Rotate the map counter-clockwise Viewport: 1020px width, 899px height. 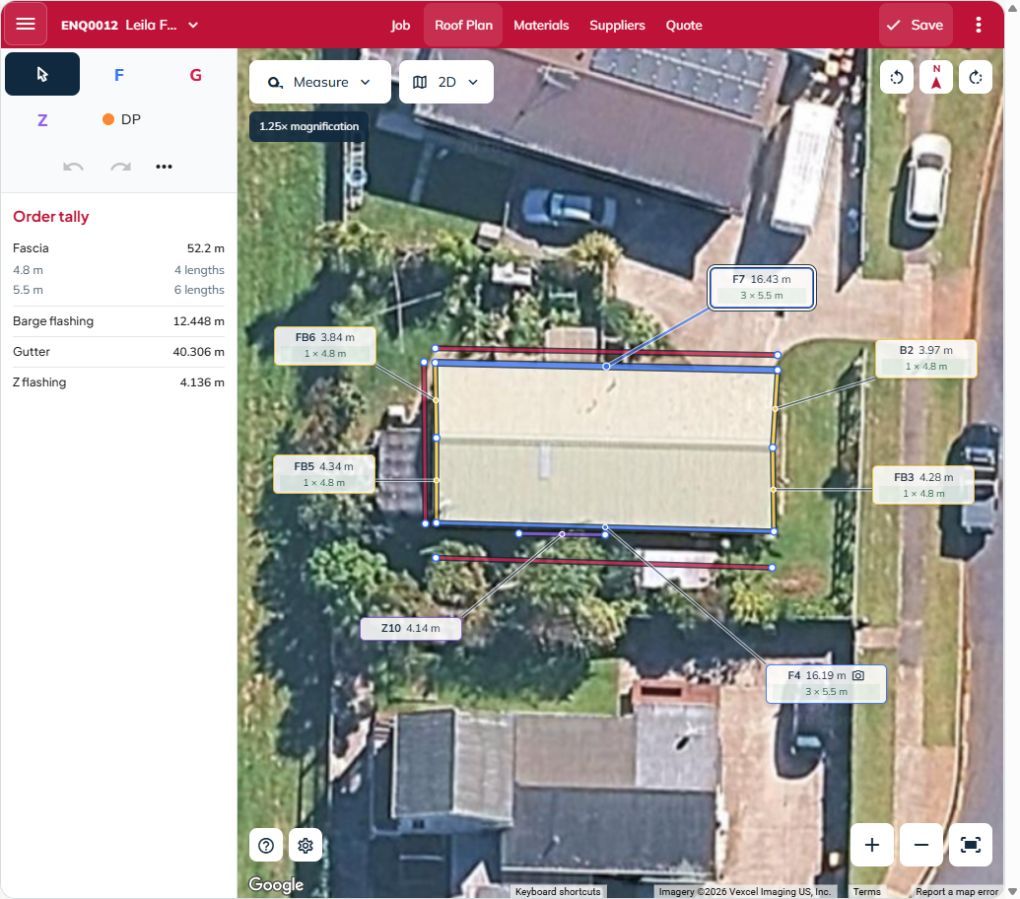[x=896, y=77]
